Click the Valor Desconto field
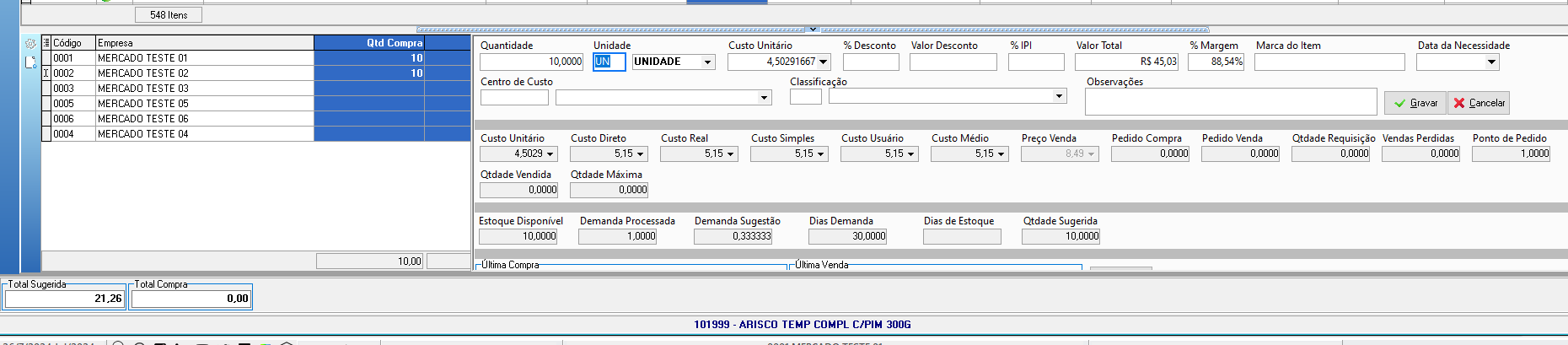The image size is (1568, 345). [953, 62]
